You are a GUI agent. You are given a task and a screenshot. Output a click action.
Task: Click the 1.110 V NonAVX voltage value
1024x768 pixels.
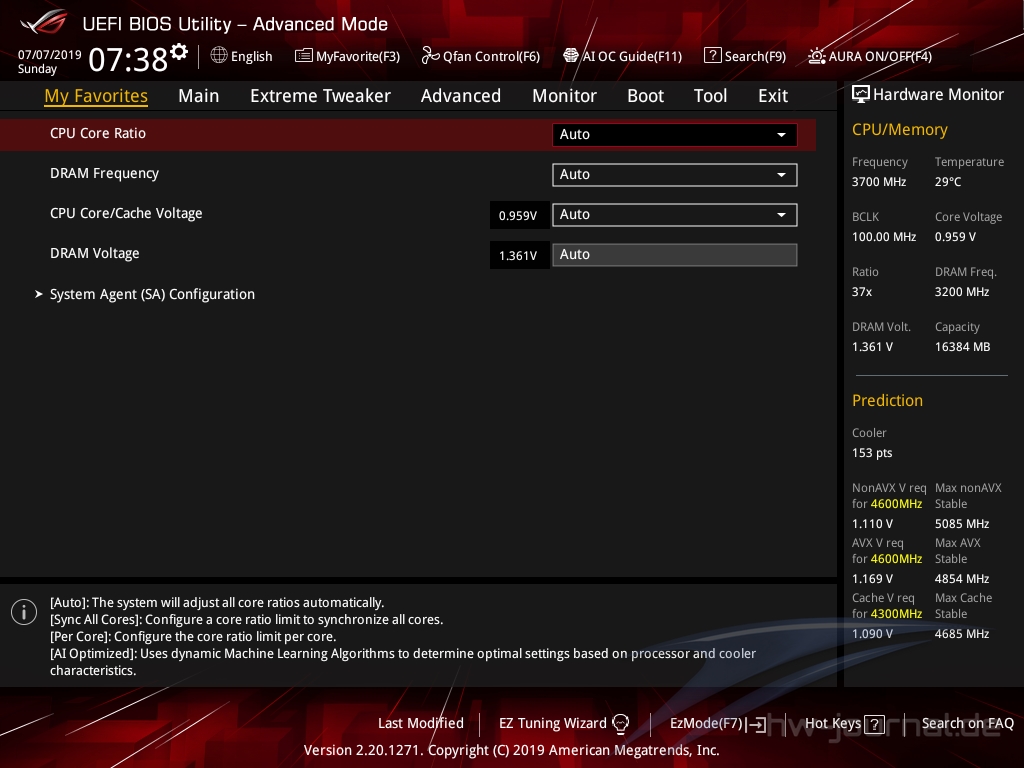(872, 524)
